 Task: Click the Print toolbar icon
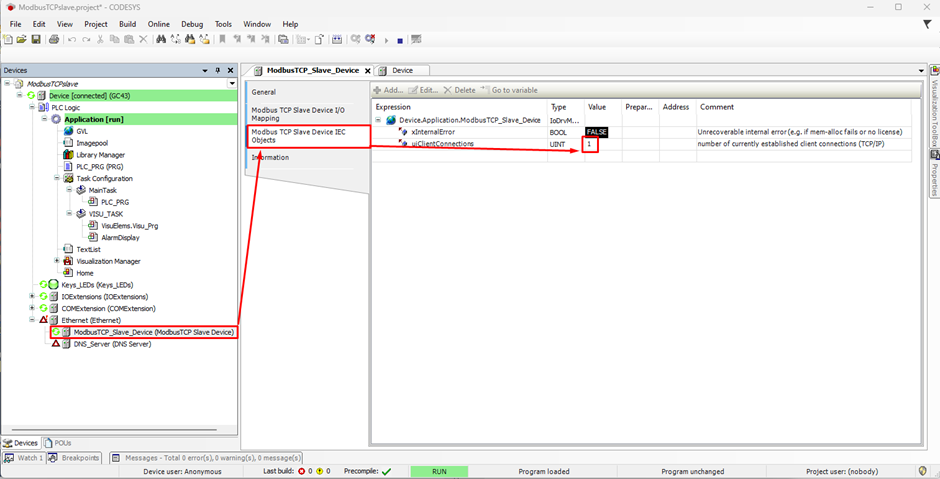click(x=54, y=40)
